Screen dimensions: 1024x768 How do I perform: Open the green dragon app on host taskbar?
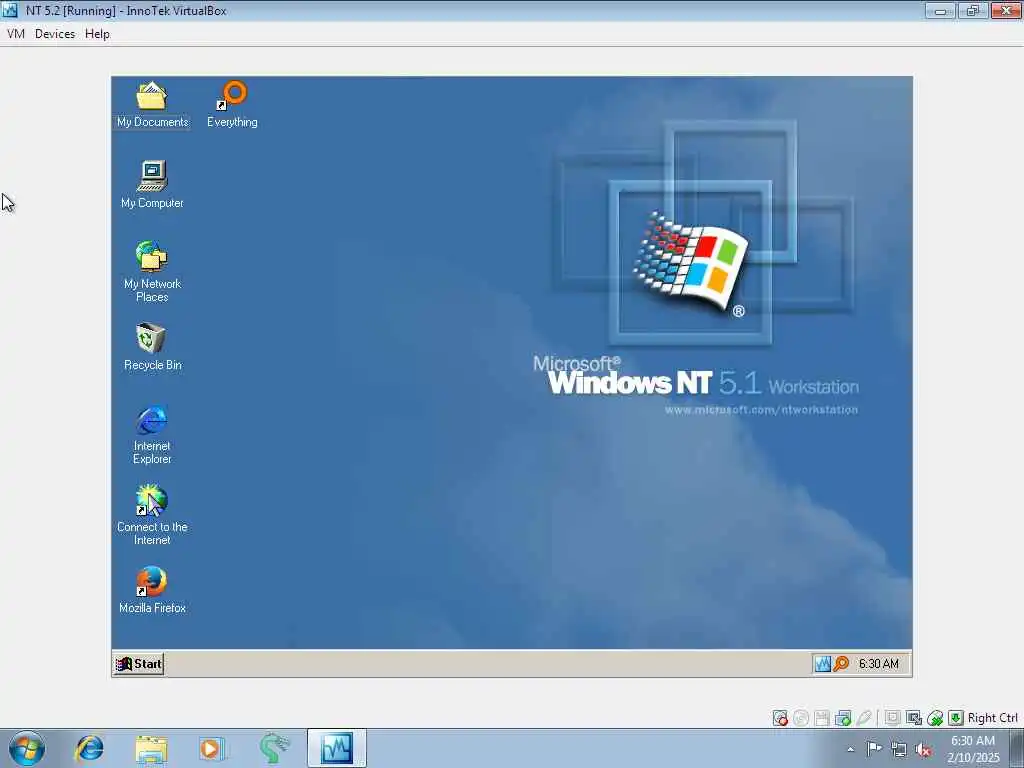pyautogui.click(x=274, y=748)
